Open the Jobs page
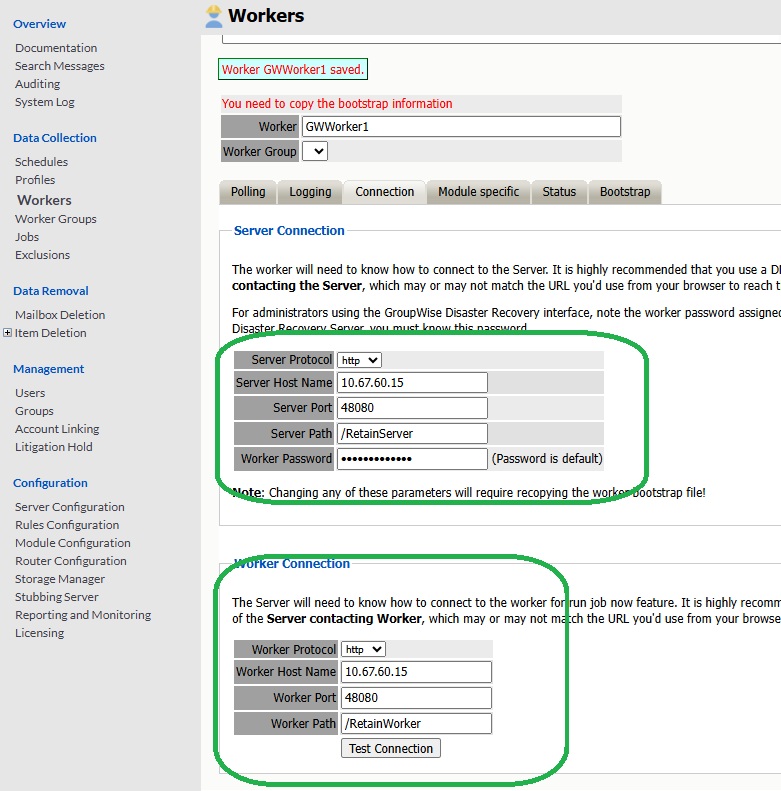This screenshot has width=781, height=791. pyautogui.click(x=27, y=237)
